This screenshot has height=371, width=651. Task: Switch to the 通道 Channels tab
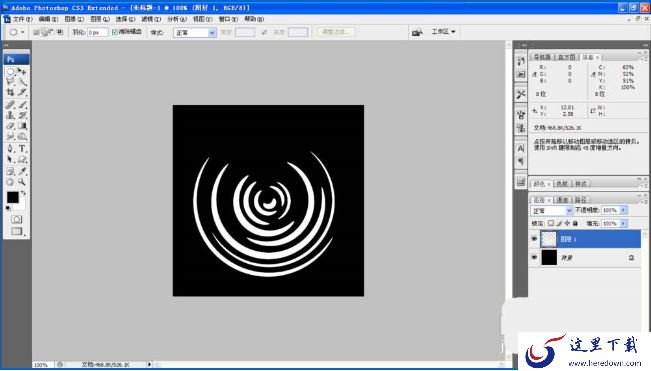(x=562, y=200)
